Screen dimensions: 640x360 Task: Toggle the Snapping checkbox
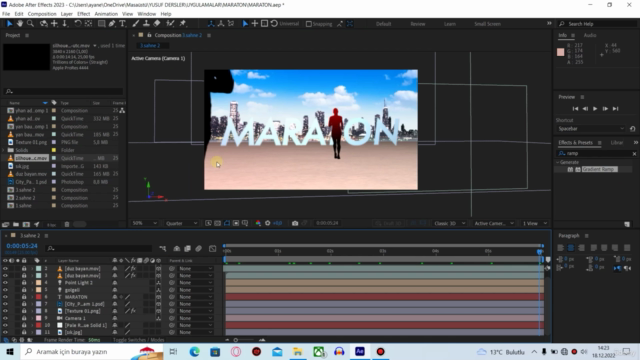[309, 24]
